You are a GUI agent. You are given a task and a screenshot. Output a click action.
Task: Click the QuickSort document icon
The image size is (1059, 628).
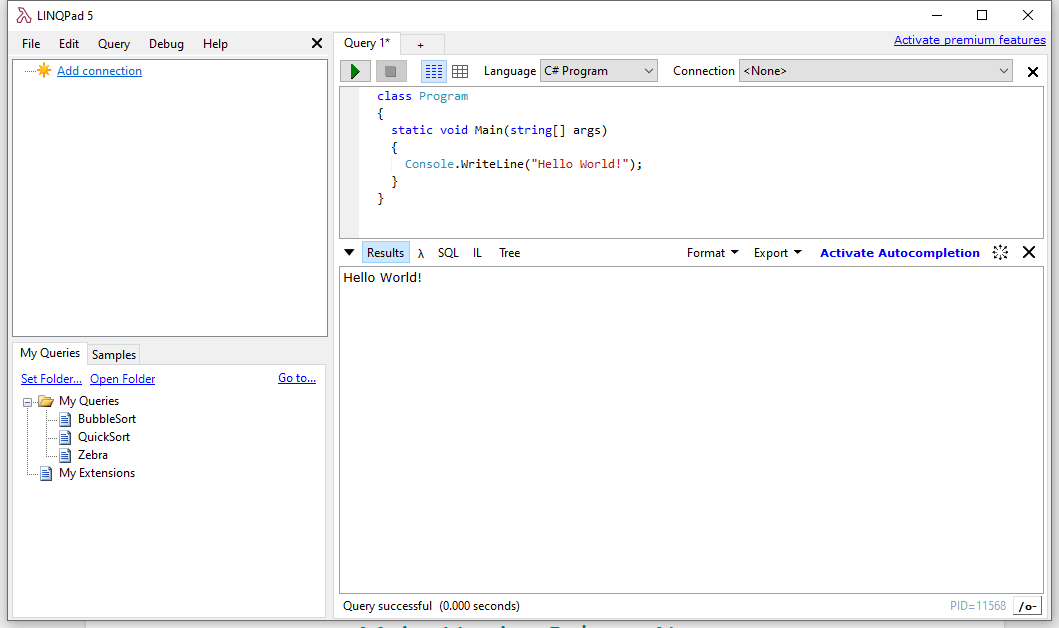tap(65, 438)
